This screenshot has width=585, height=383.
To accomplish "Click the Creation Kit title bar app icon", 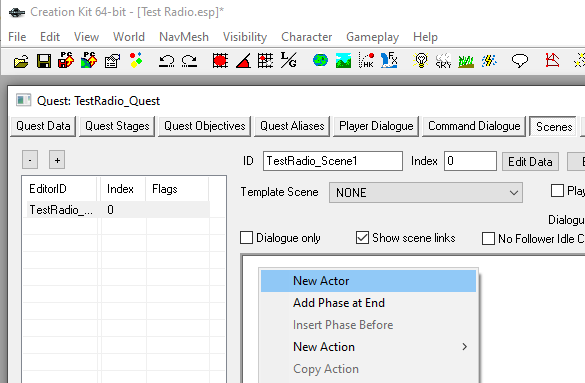I will (17, 12).
